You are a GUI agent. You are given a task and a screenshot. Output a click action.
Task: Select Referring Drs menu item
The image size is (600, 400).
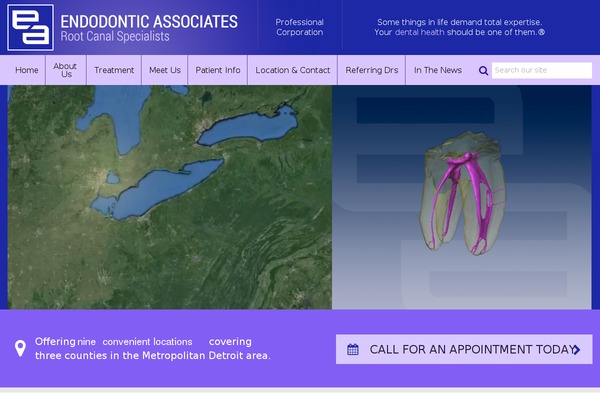pos(372,70)
